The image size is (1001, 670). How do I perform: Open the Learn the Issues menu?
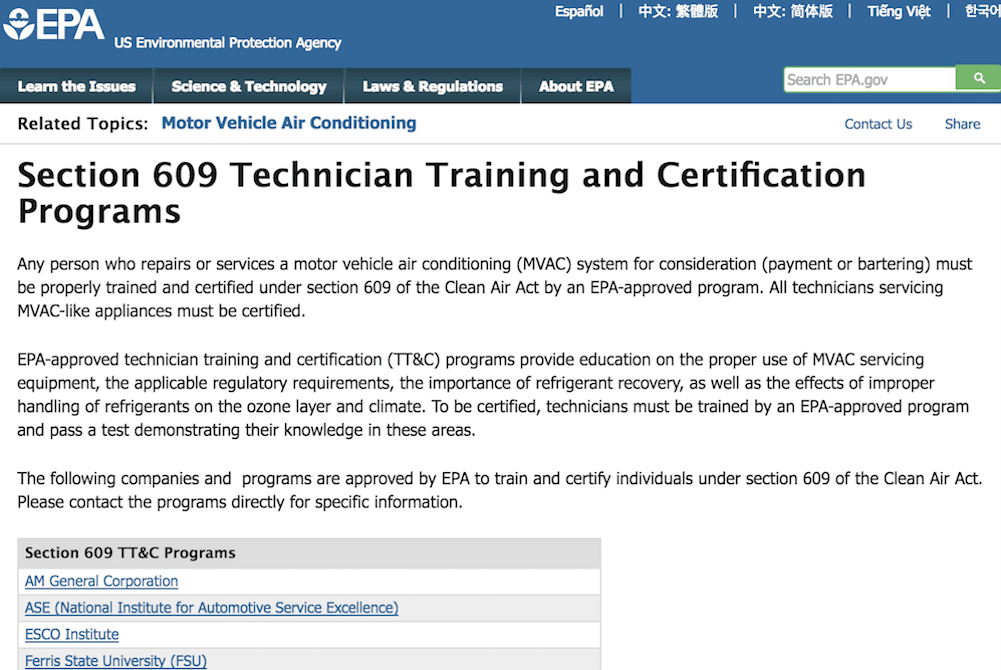[x=77, y=86]
